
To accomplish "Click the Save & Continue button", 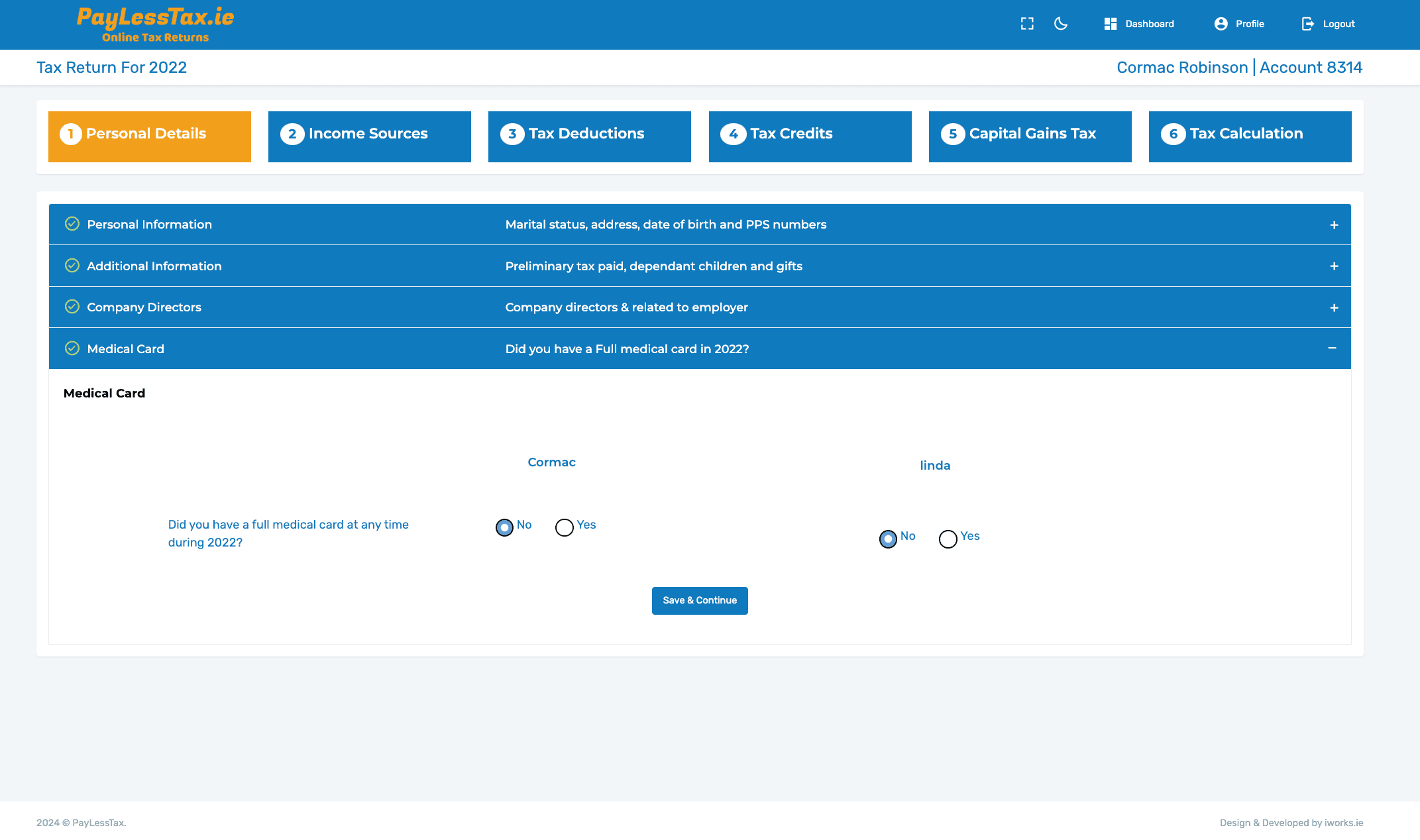I will [x=700, y=601].
